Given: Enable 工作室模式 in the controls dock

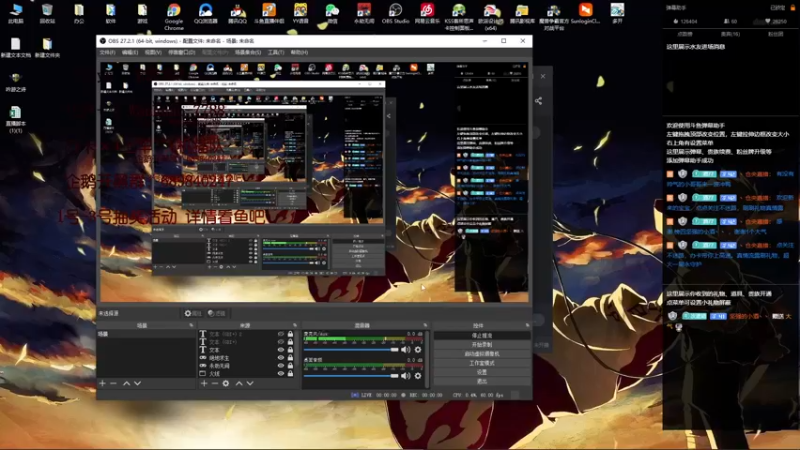Looking at the screenshot, I should click(482, 363).
